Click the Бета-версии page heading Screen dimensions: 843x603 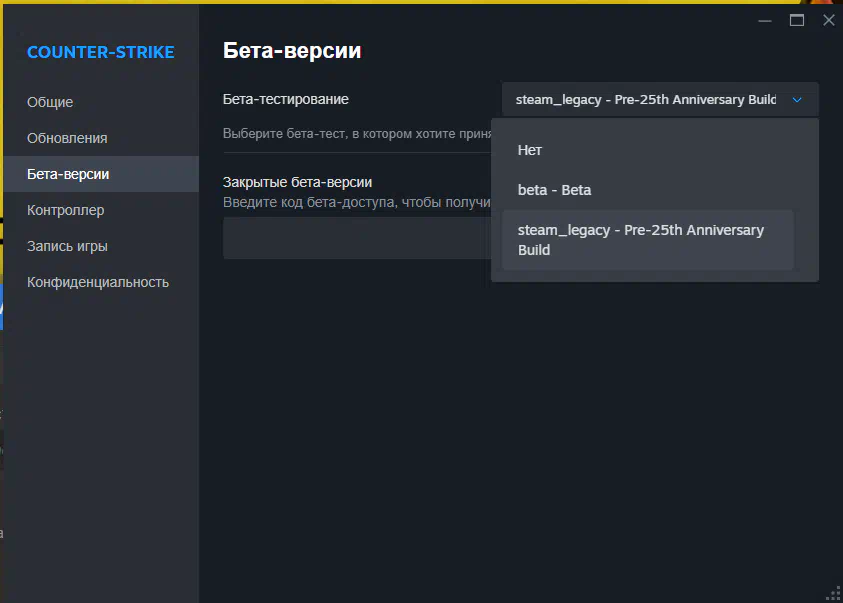292,51
